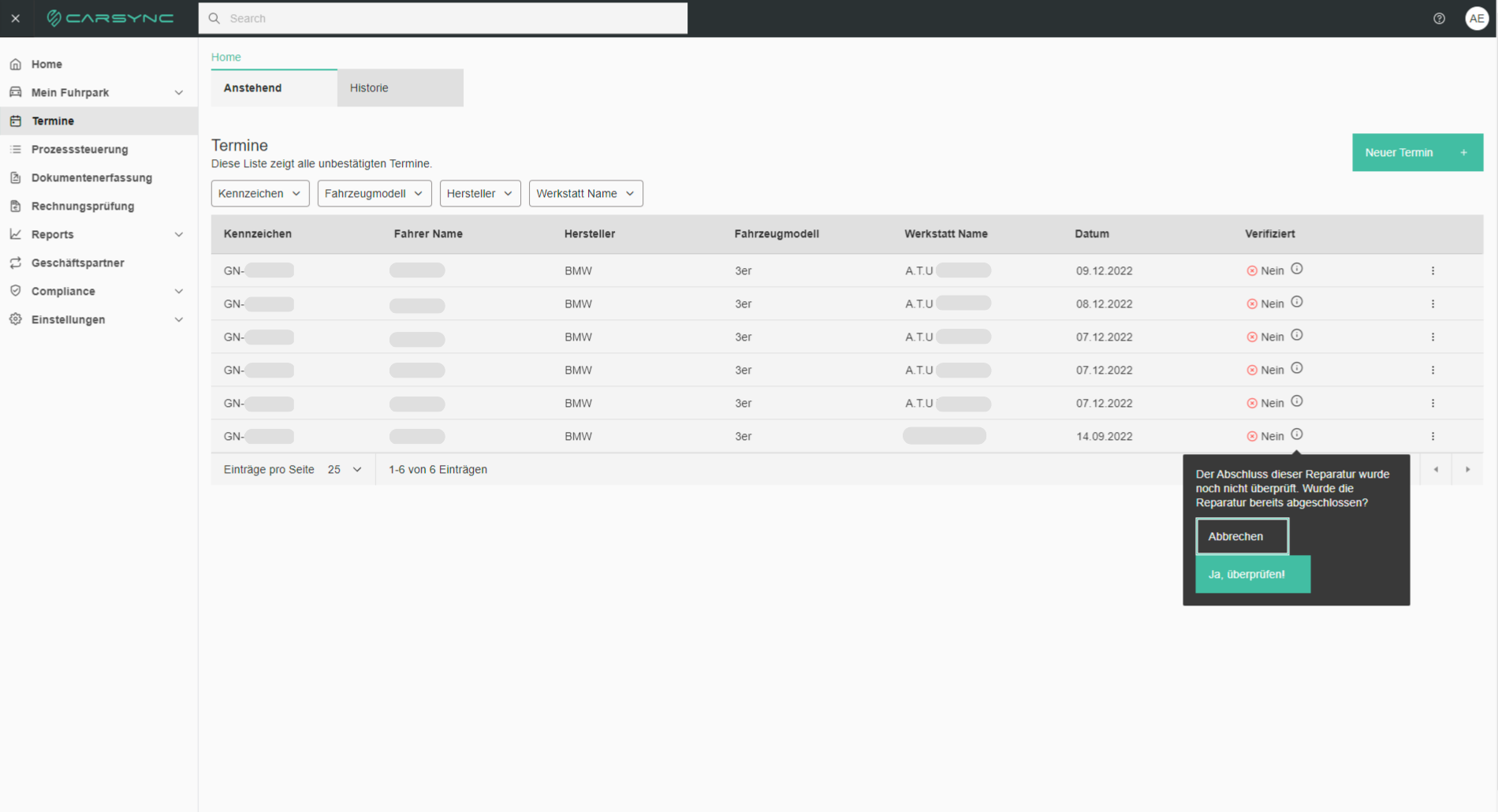Open Dokumentenerfassung in the sidebar
The image size is (1498, 812).
click(x=99, y=177)
